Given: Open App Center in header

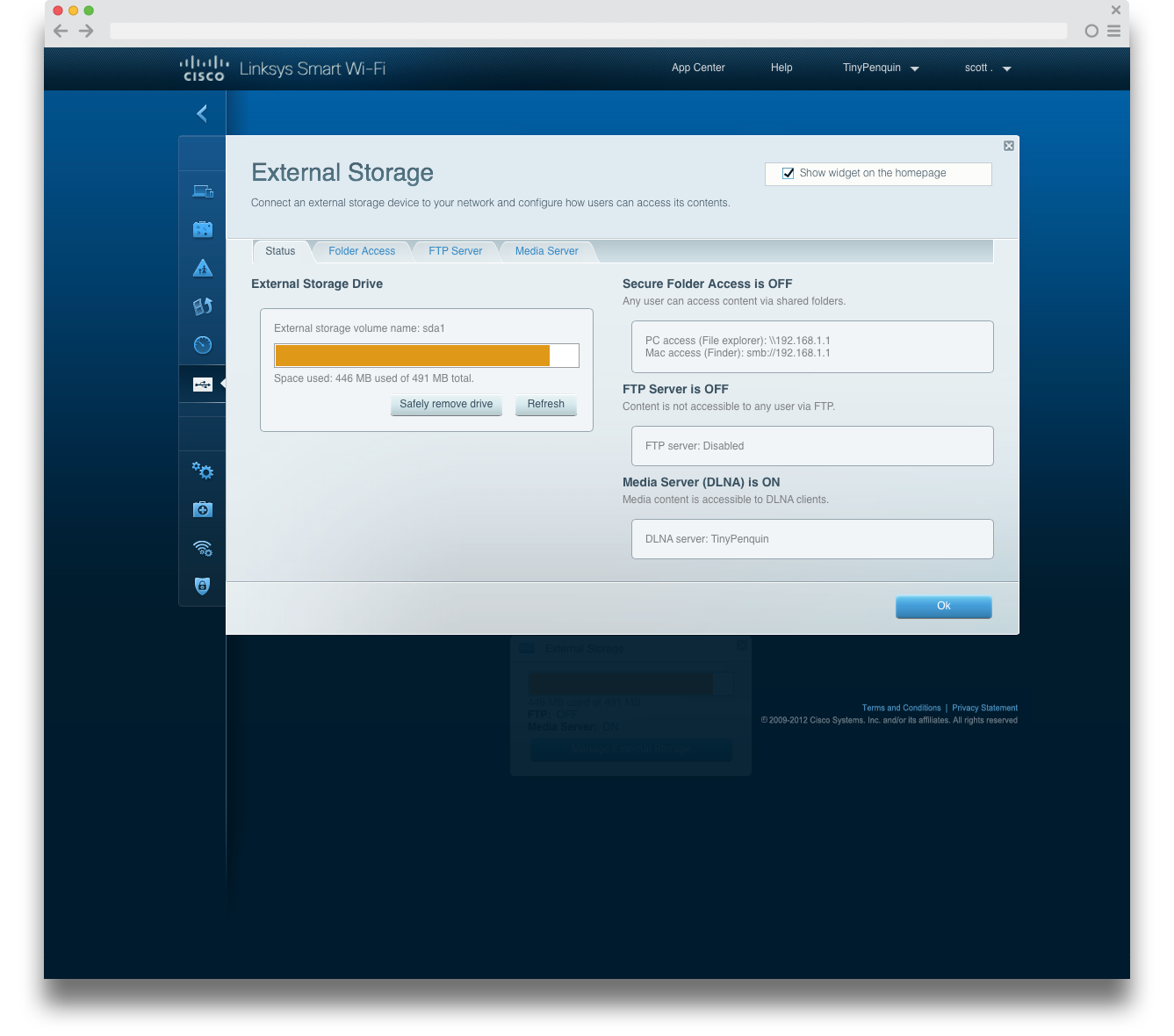Looking at the screenshot, I should [698, 68].
